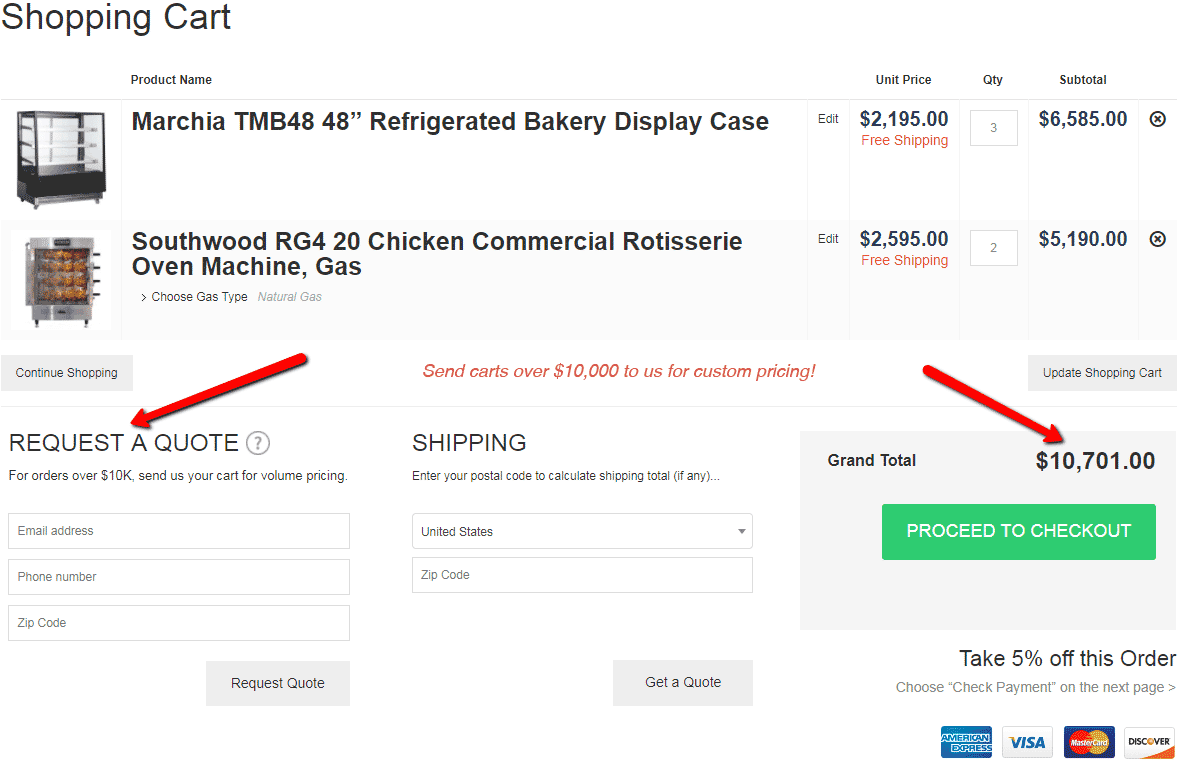The height and width of the screenshot is (764, 1179).
Task: Go back via Continue Shopping
Action: point(67,373)
